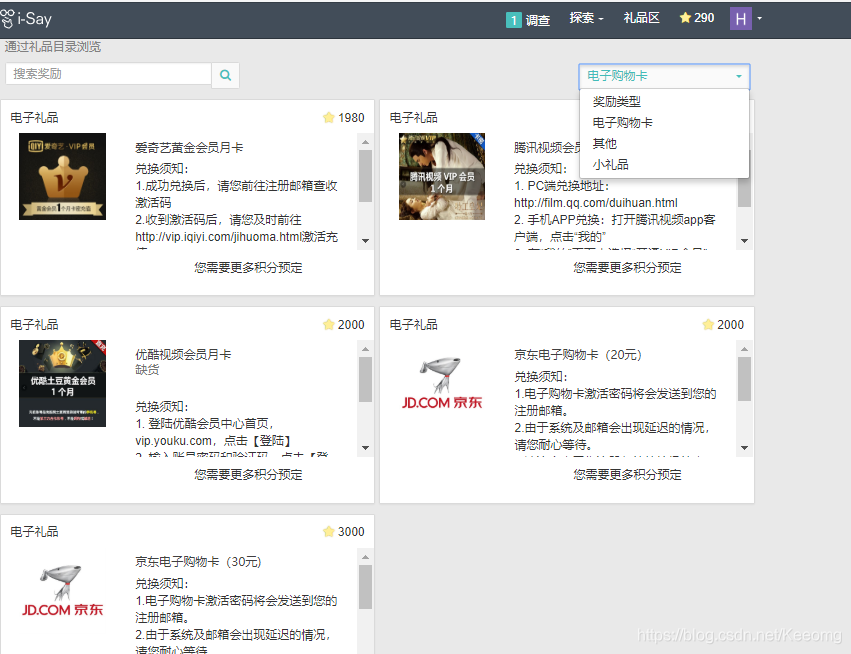Click the 通过礼品目录浏览 heading text
The height and width of the screenshot is (654, 851).
coord(53,47)
